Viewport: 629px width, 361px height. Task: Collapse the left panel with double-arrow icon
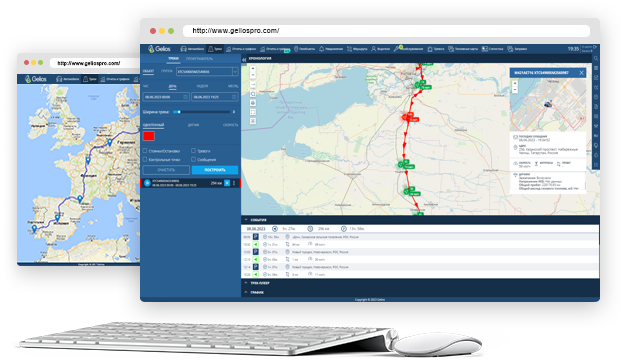pos(244,59)
